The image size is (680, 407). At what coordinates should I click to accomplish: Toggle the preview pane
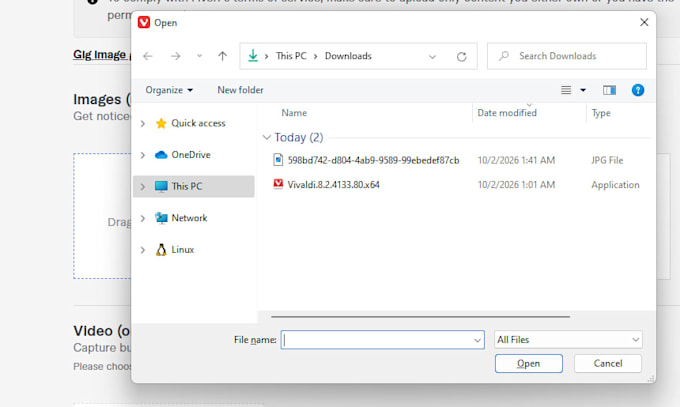tap(609, 90)
